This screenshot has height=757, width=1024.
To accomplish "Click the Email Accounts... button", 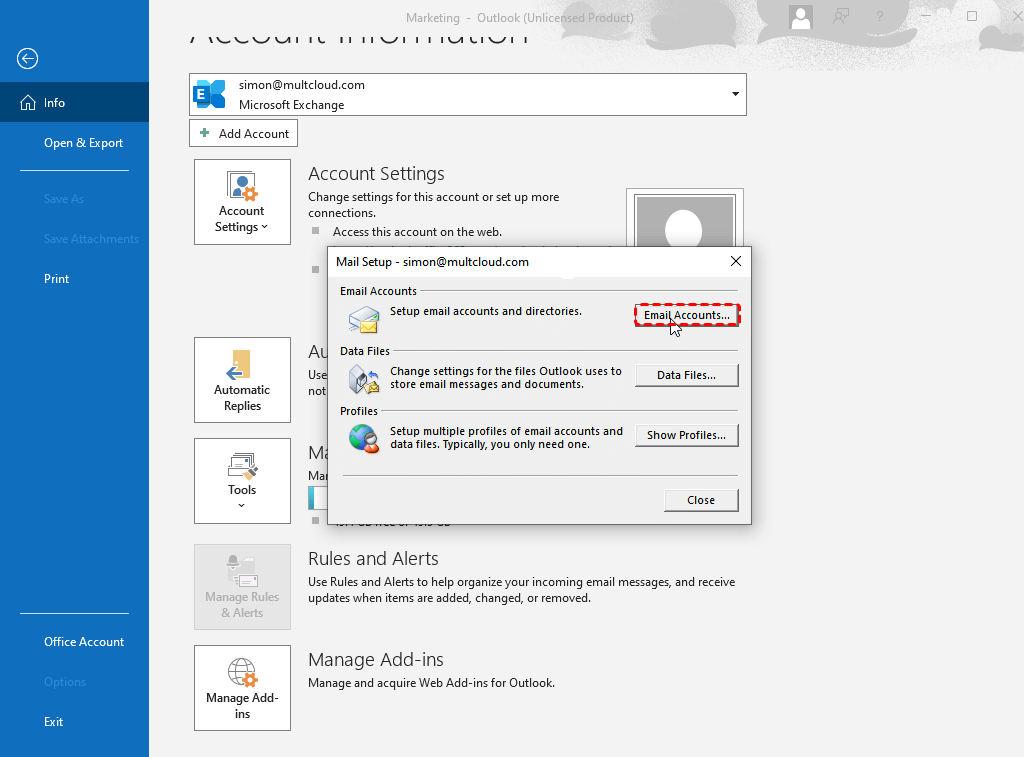I will click(687, 315).
